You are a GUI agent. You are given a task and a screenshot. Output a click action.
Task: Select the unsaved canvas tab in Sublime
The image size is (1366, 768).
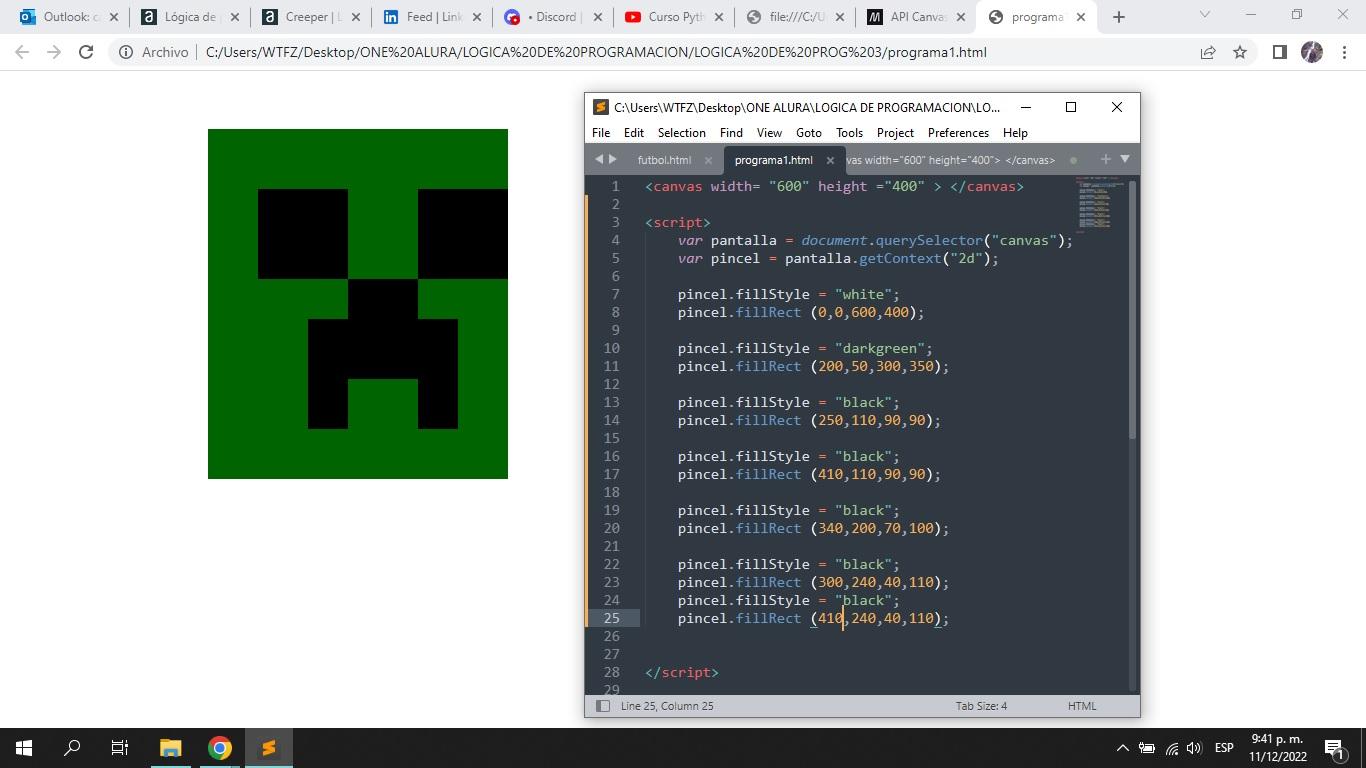coord(950,160)
